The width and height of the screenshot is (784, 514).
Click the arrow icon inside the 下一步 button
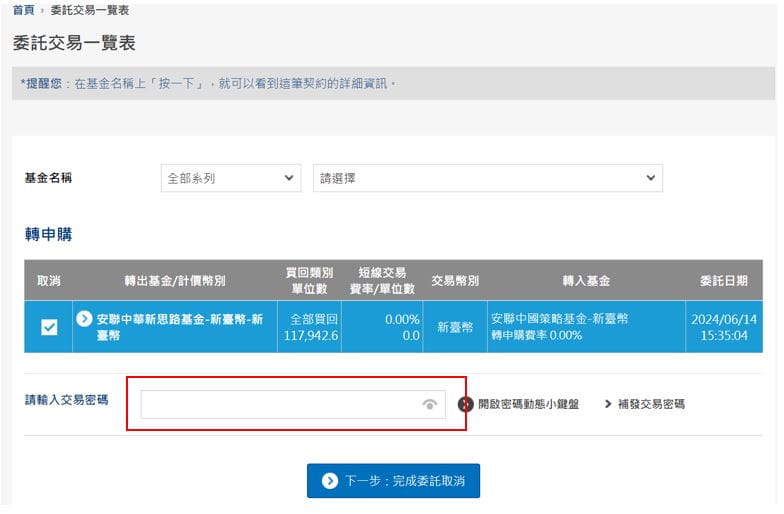[x=330, y=481]
